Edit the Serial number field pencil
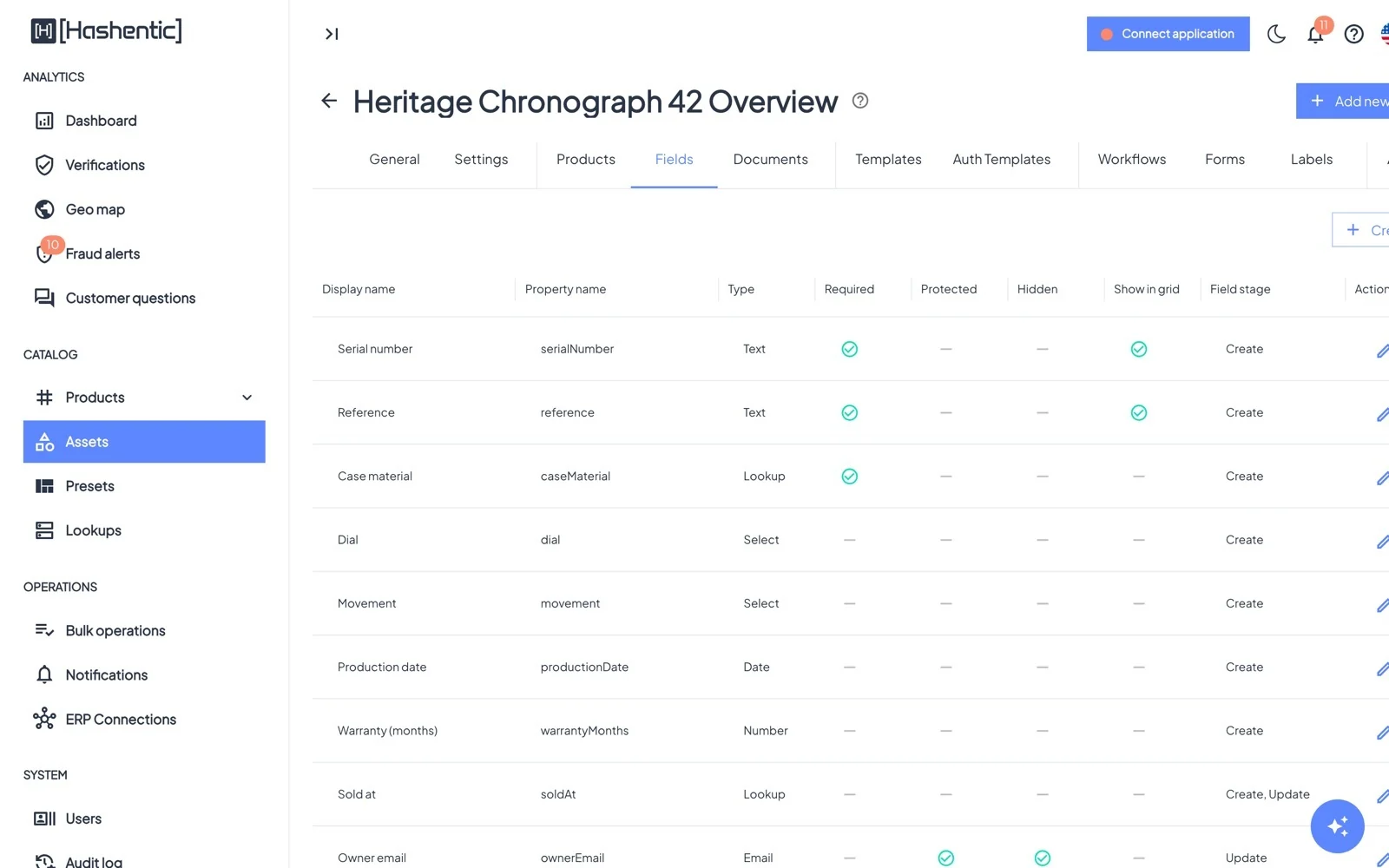Image resolution: width=1389 pixels, height=868 pixels. pos(1382,351)
